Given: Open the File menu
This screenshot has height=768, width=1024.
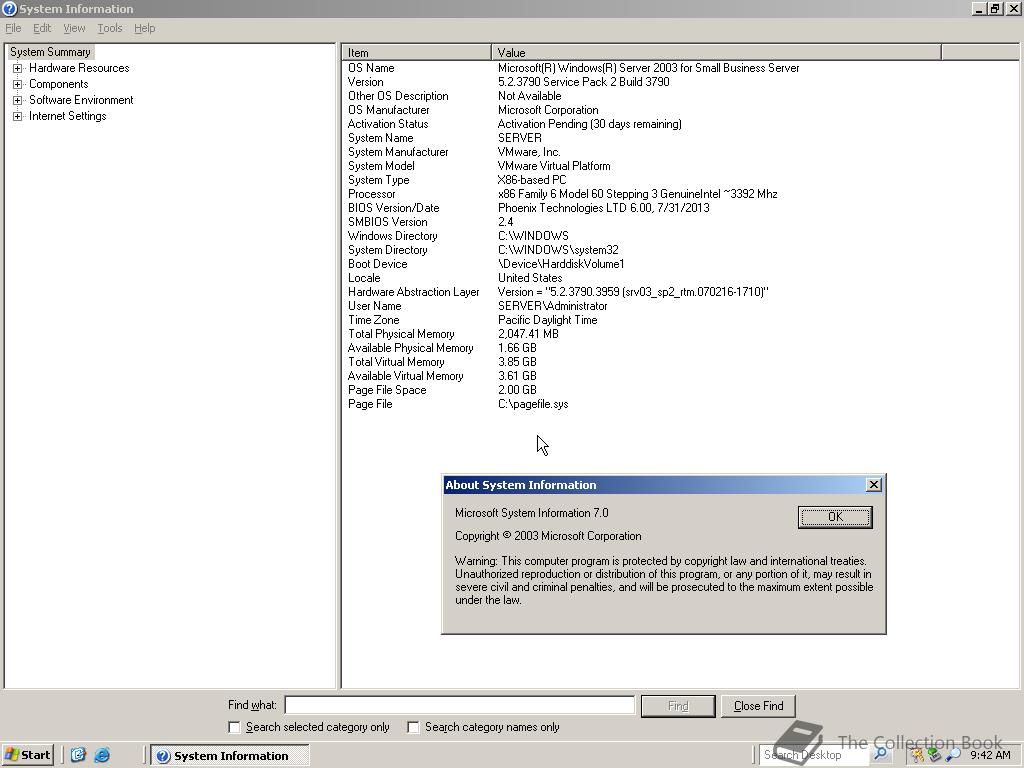Looking at the screenshot, I should [13, 28].
